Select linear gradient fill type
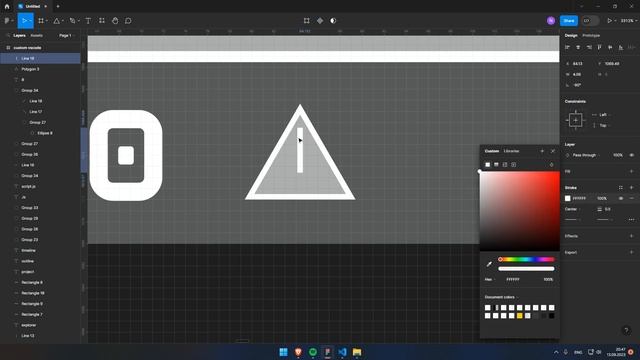The height and width of the screenshot is (360, 640). (x=496, y=164)
